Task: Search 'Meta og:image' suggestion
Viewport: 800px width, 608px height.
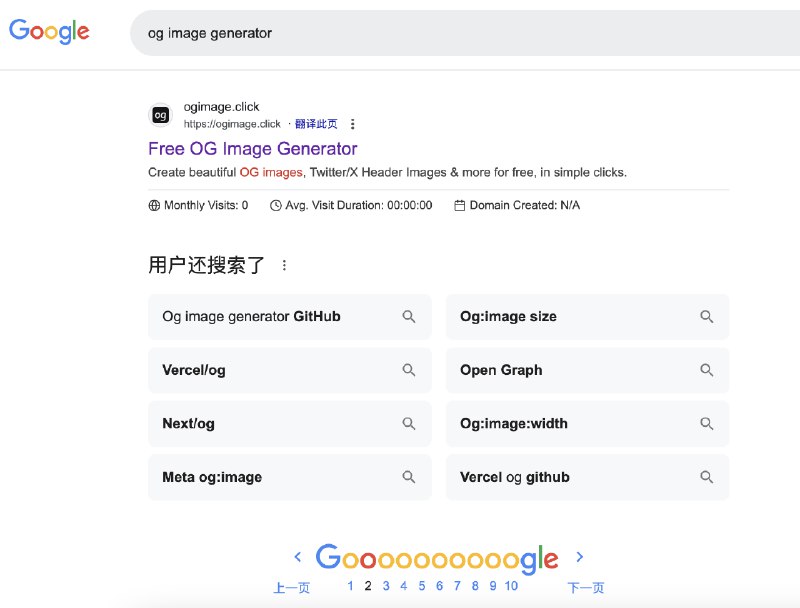Action: 290,477
